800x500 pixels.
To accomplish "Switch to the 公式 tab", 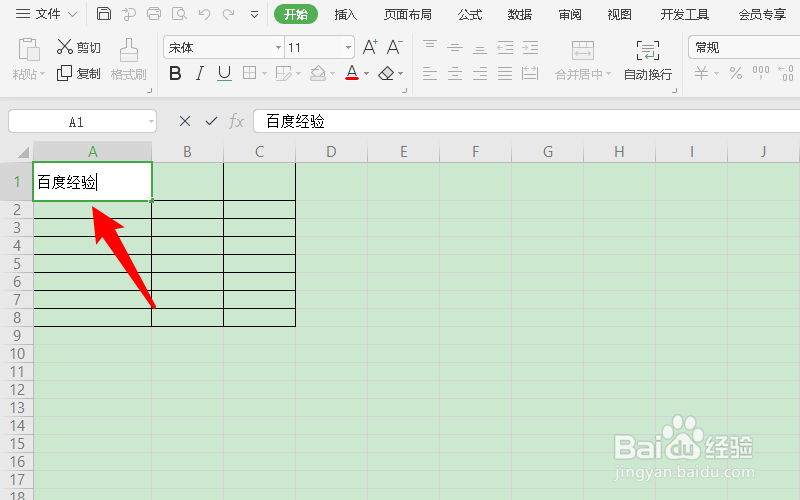I will [470, 15].
